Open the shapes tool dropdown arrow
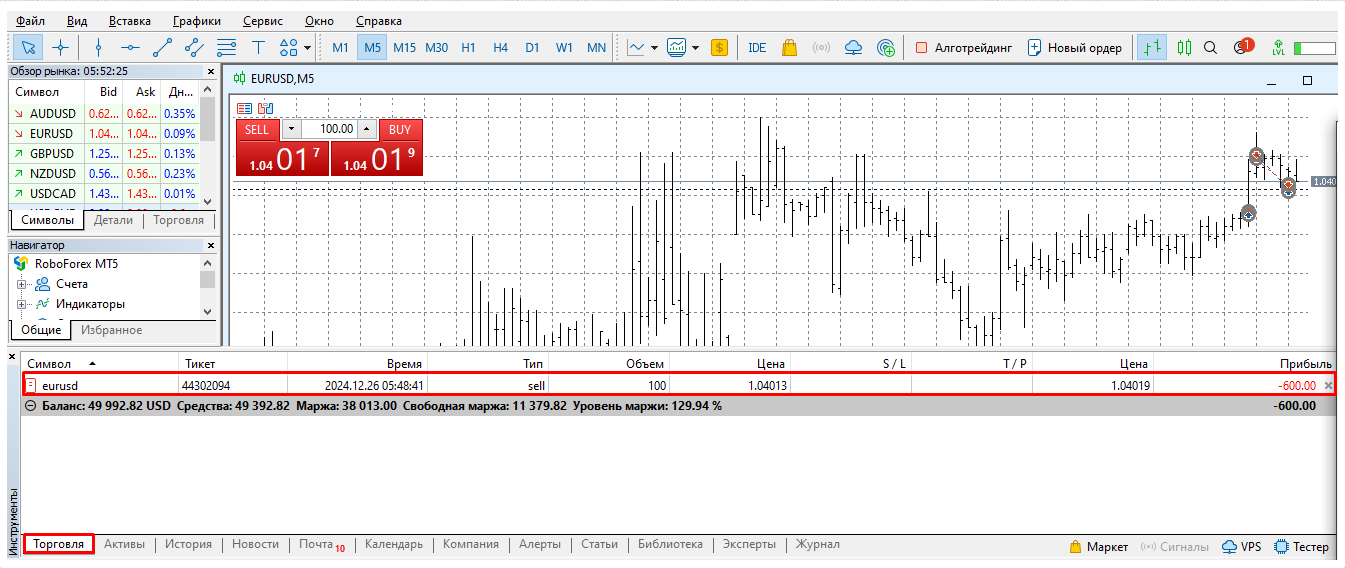 coord(308,47)
